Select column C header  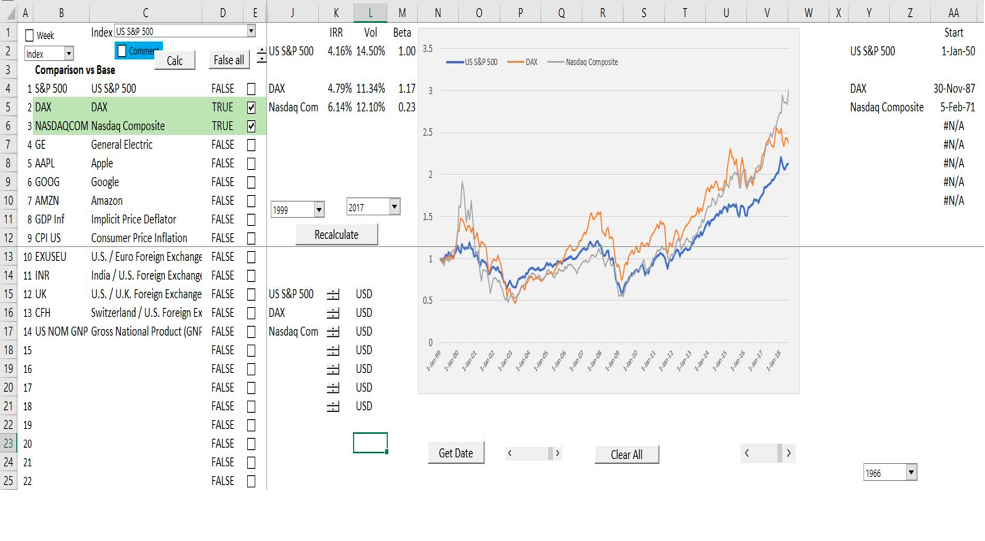point(145,12)
